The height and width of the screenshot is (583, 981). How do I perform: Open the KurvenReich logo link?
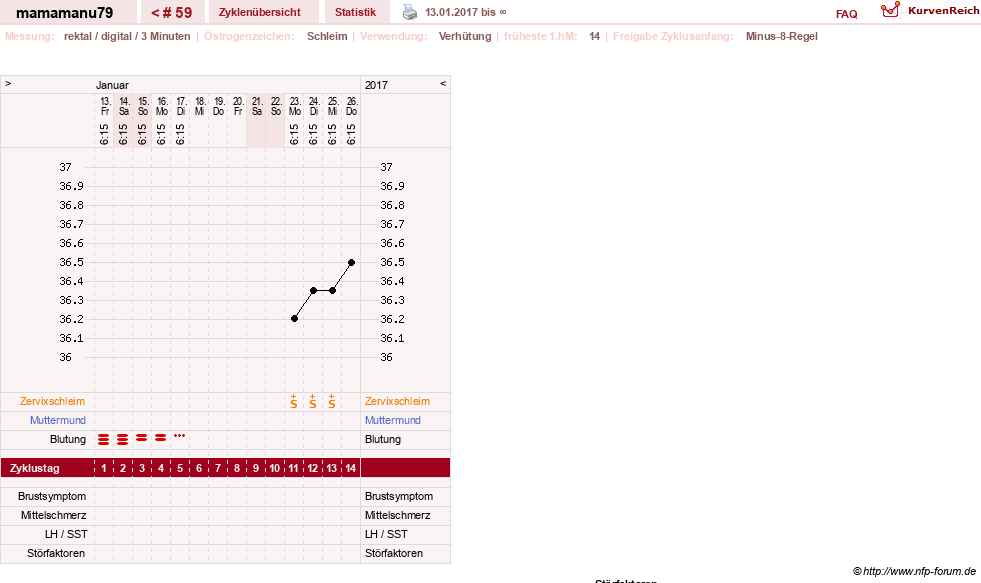pyautogui.click(x=930, y=11)
